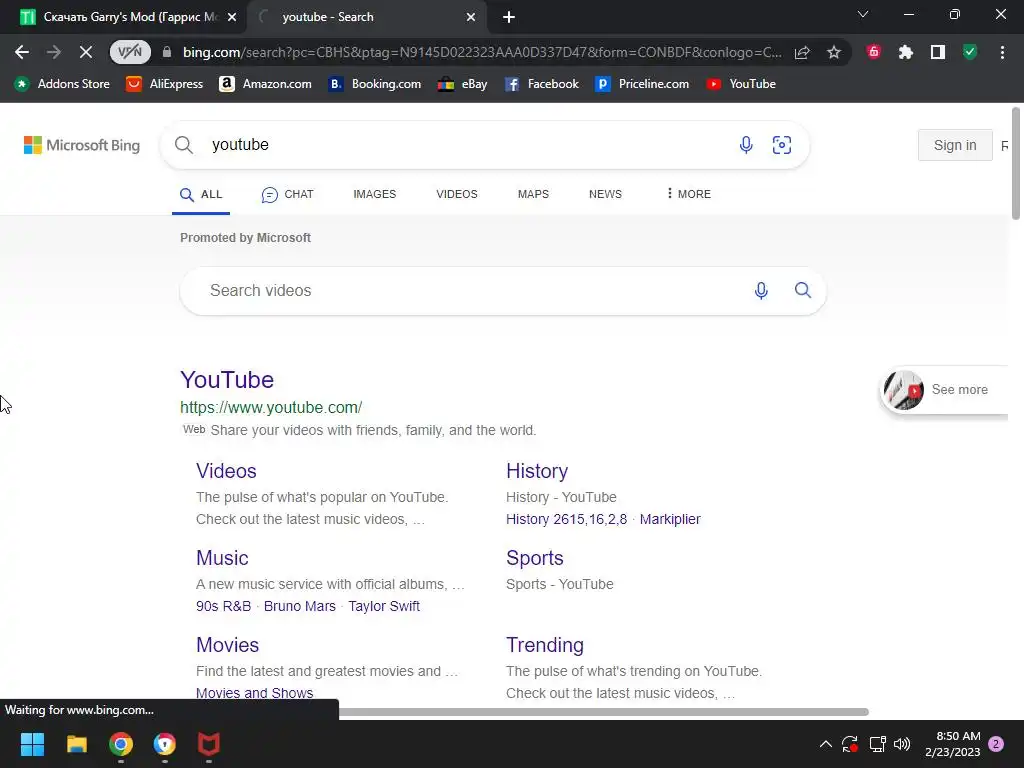This screenshot has height=768, width=1024.
Task: Open the Taylor Swift link
Action: pyautogui.click(x=384, y=606)
